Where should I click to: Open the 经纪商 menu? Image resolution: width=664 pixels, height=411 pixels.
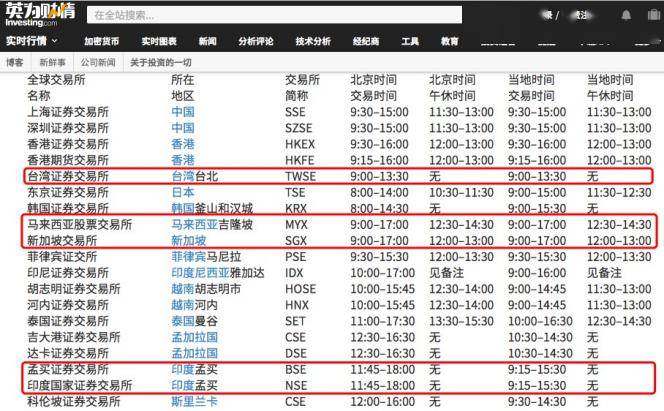366,41
